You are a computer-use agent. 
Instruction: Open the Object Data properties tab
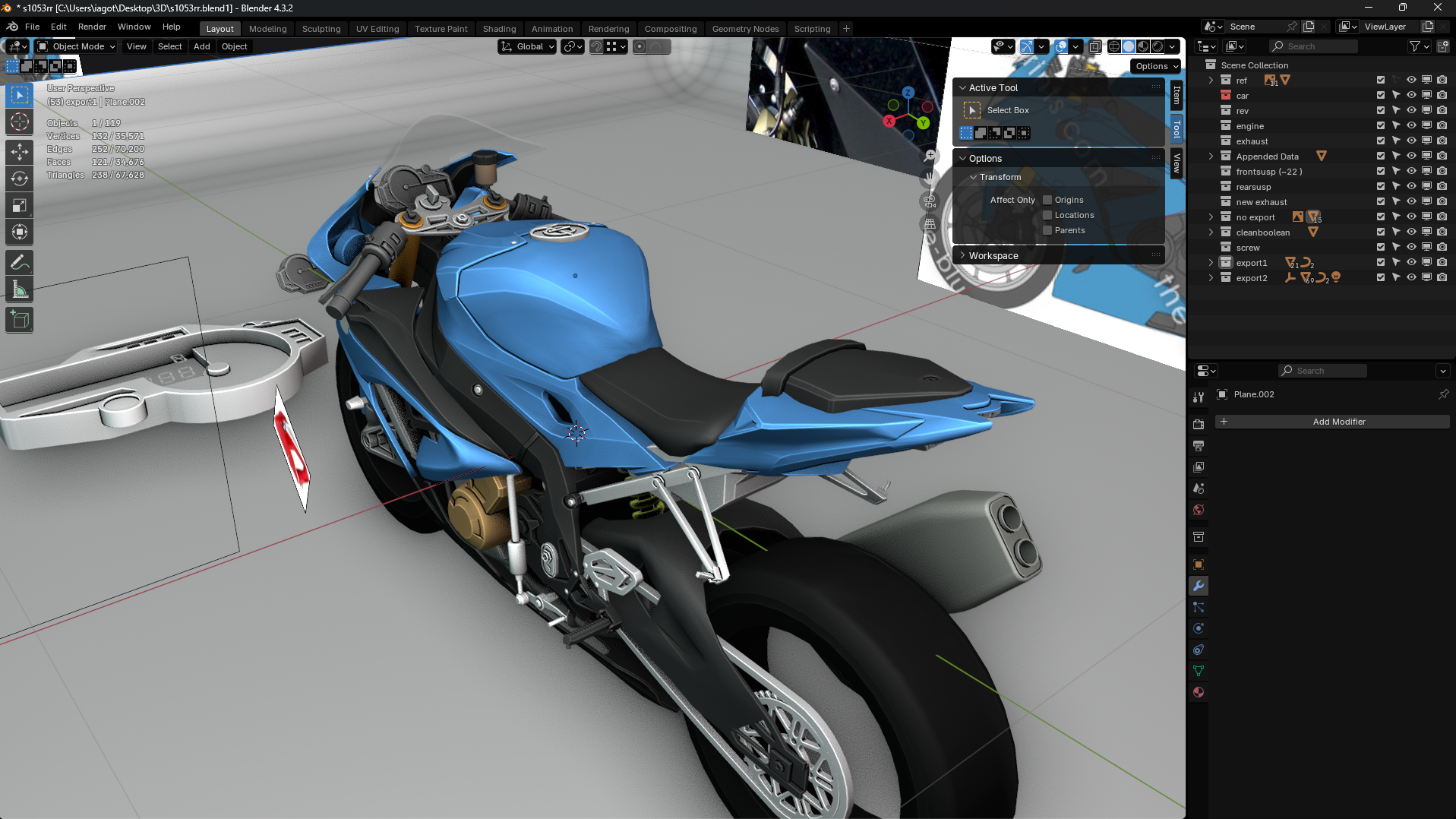1199,671
